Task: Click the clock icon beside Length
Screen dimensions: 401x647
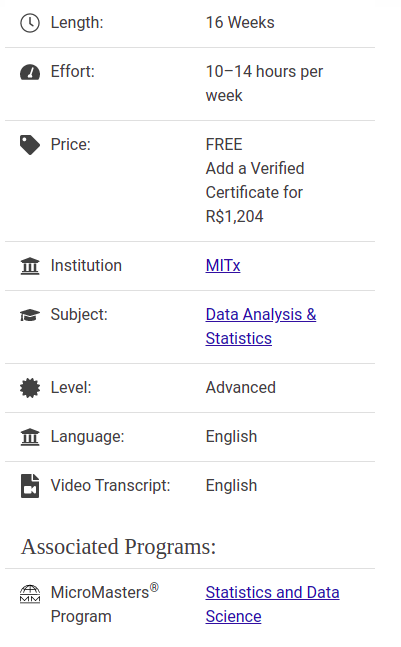Action: (x=30, y=23)
